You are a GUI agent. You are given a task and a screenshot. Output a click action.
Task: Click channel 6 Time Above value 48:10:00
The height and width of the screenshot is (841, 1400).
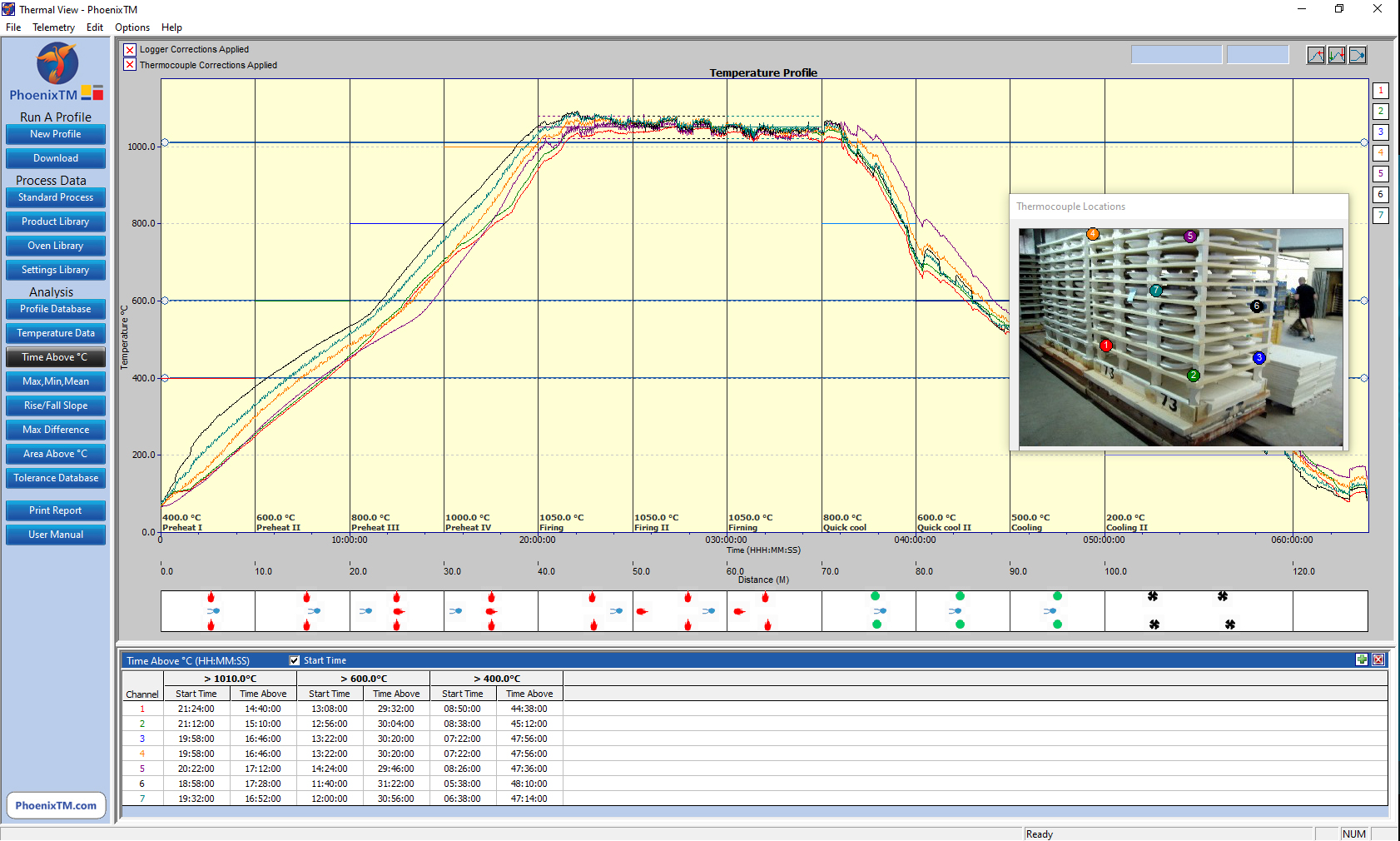[529, 784]
